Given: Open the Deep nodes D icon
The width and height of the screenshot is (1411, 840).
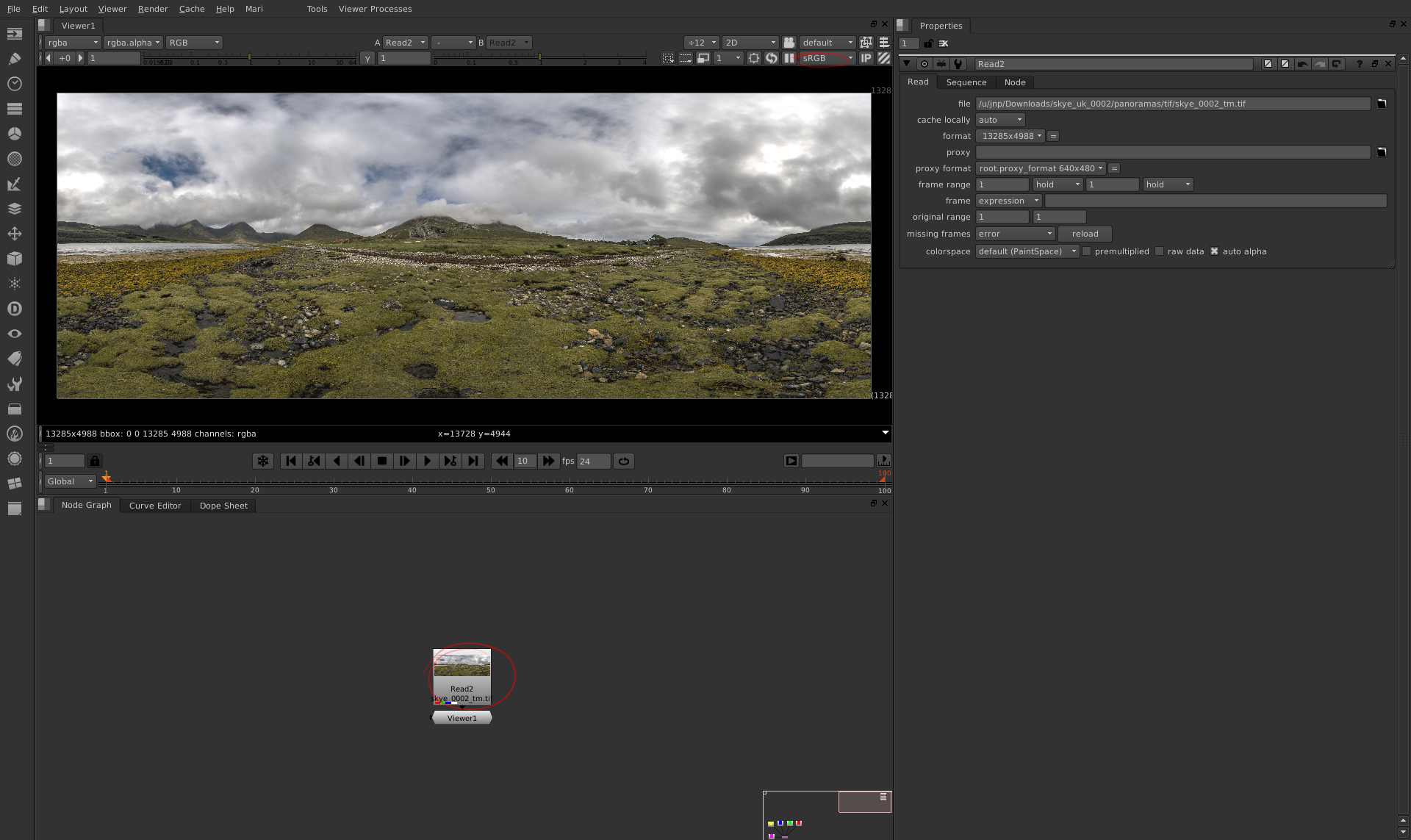Looking at the screenshot, I should [14, 309].
